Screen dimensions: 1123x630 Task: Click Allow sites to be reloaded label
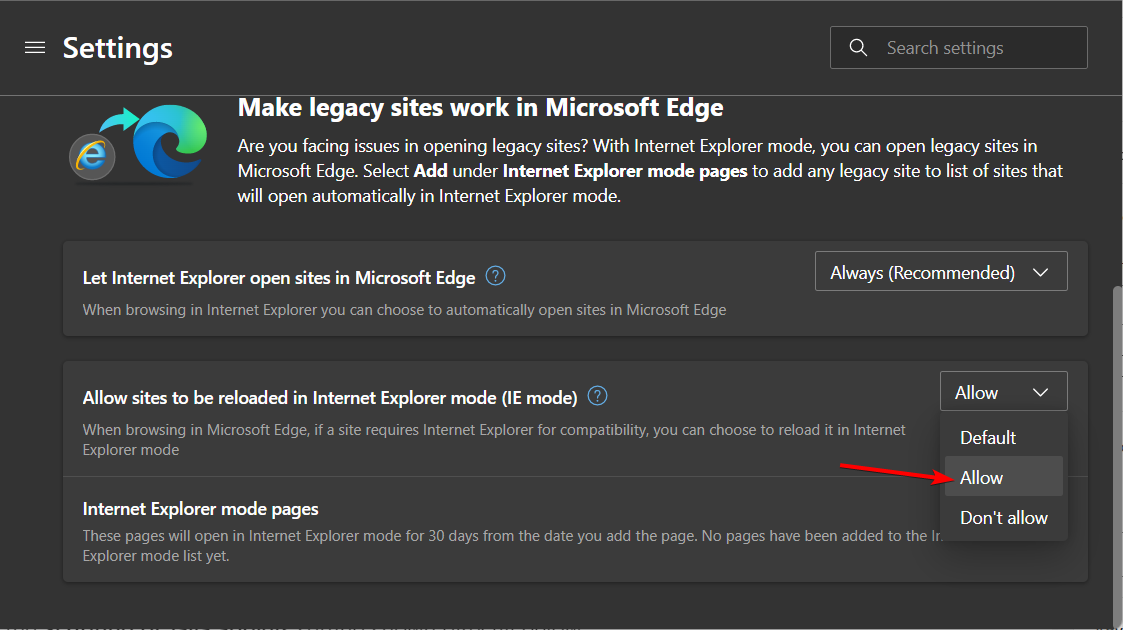[x=329, y=397]
